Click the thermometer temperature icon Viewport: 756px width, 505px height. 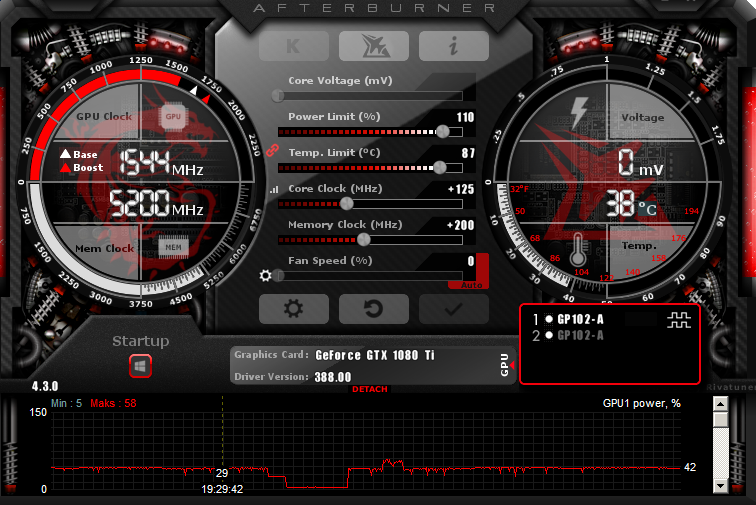578,249
